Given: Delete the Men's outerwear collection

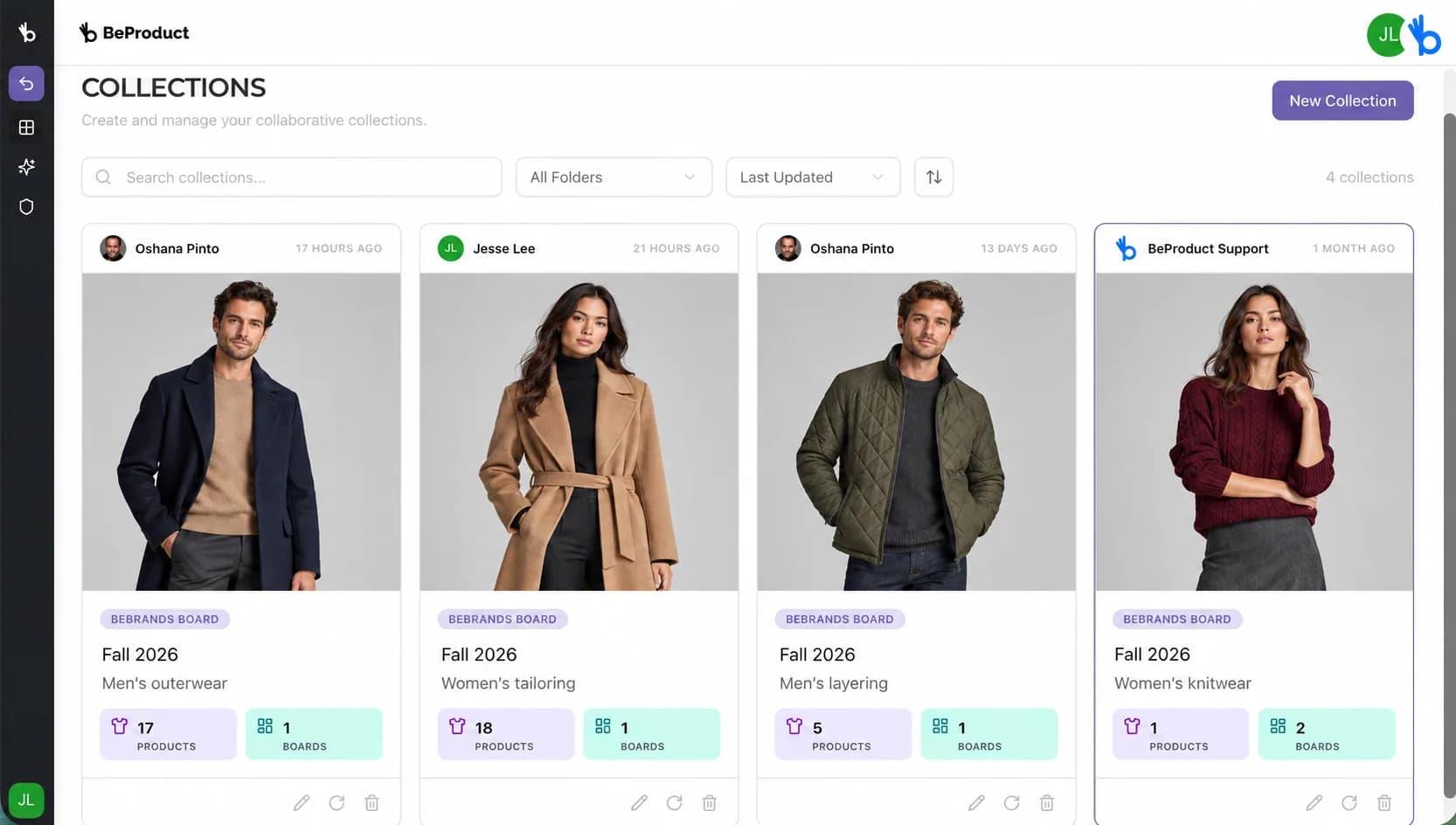Looking at the screenshot, I should 371,802.
